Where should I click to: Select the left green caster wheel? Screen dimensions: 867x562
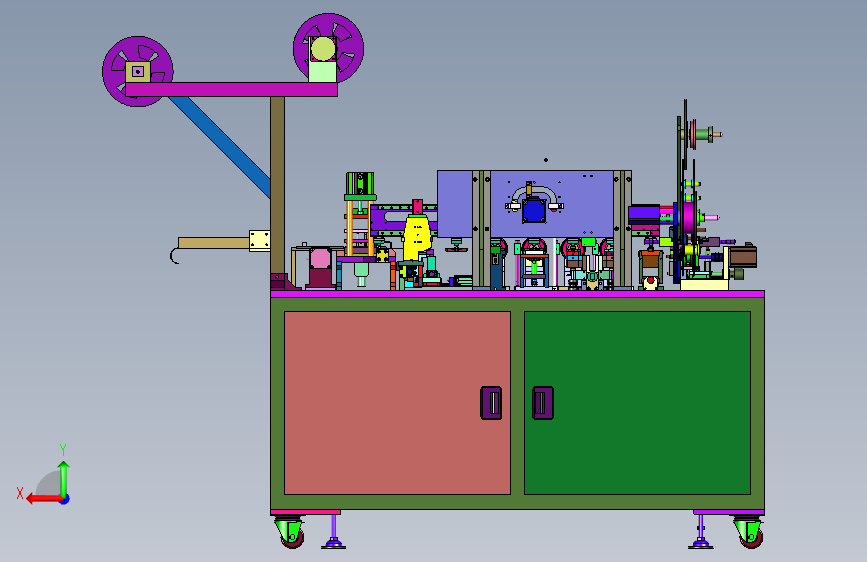(x=289, y=532)
